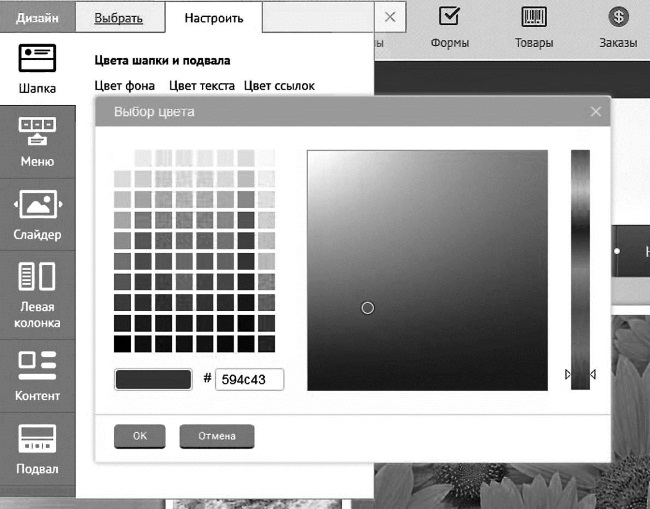Click the Цвет ссылок label
Image resolution: width=650 pixels, height=509 pixels.
coord(279,86)
